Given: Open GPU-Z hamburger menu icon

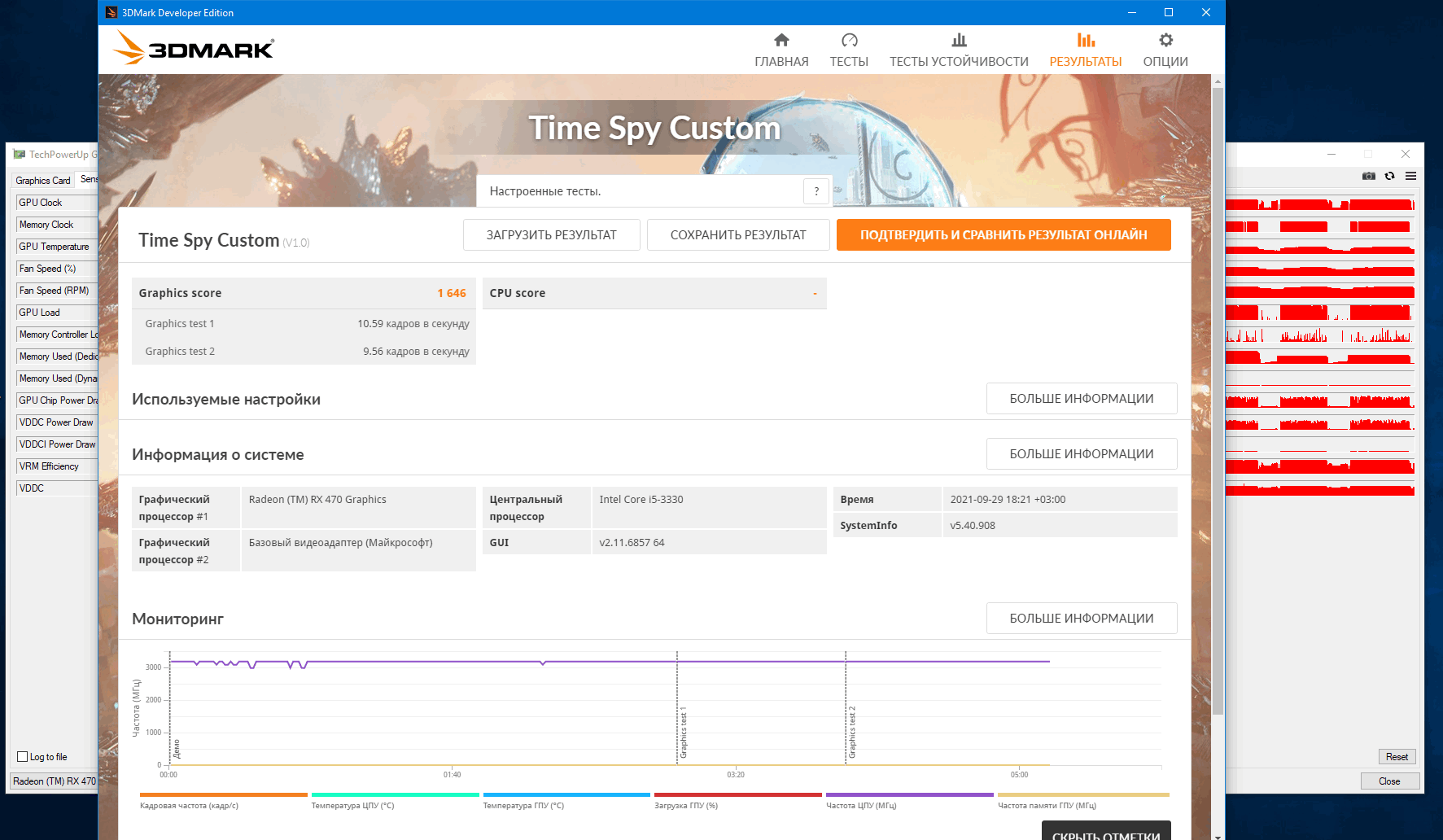Looking at the screenshot, I should 1410,176.
